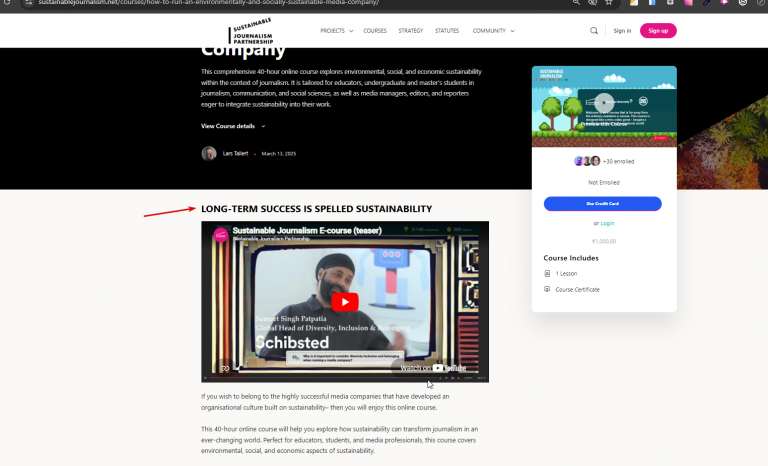Click the enrolled students avatar group
Viewport: 768px width, 466px height.
[x=587, y=161]
